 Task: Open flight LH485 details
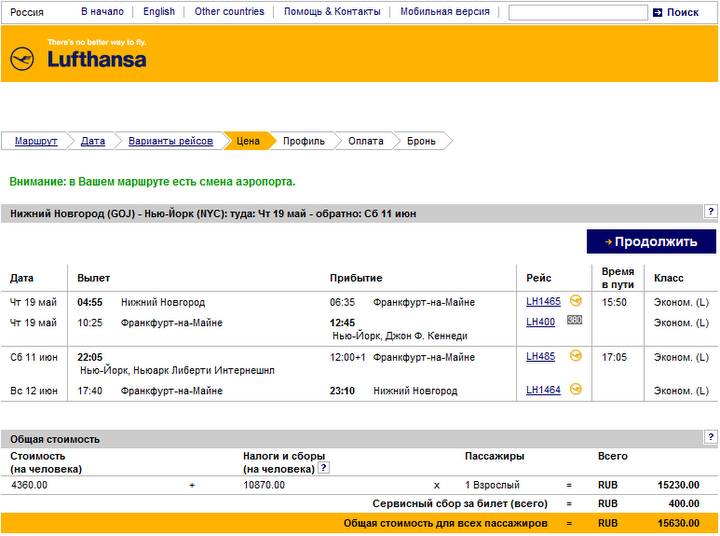click(540, 356)
